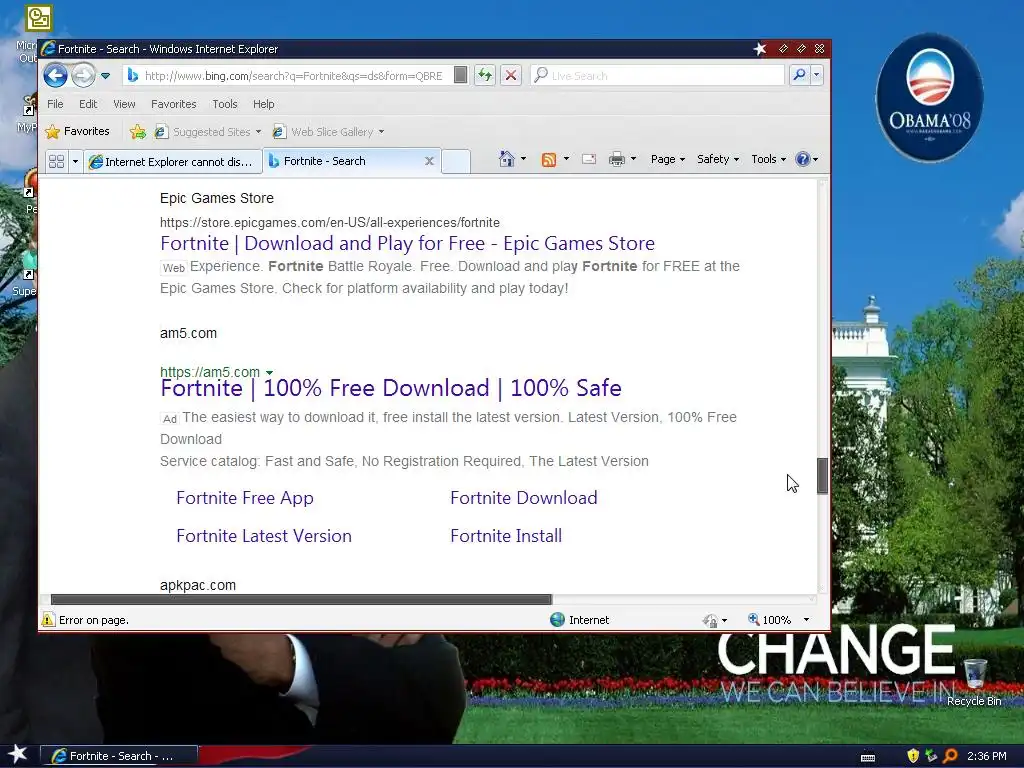This screenshot has width=1024, height=768.
Task: Open the Favorites menu in menu bar
Action: point(174,104)
